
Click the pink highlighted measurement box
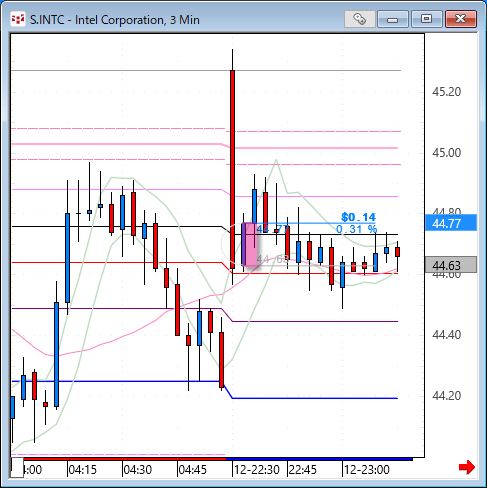249,244
